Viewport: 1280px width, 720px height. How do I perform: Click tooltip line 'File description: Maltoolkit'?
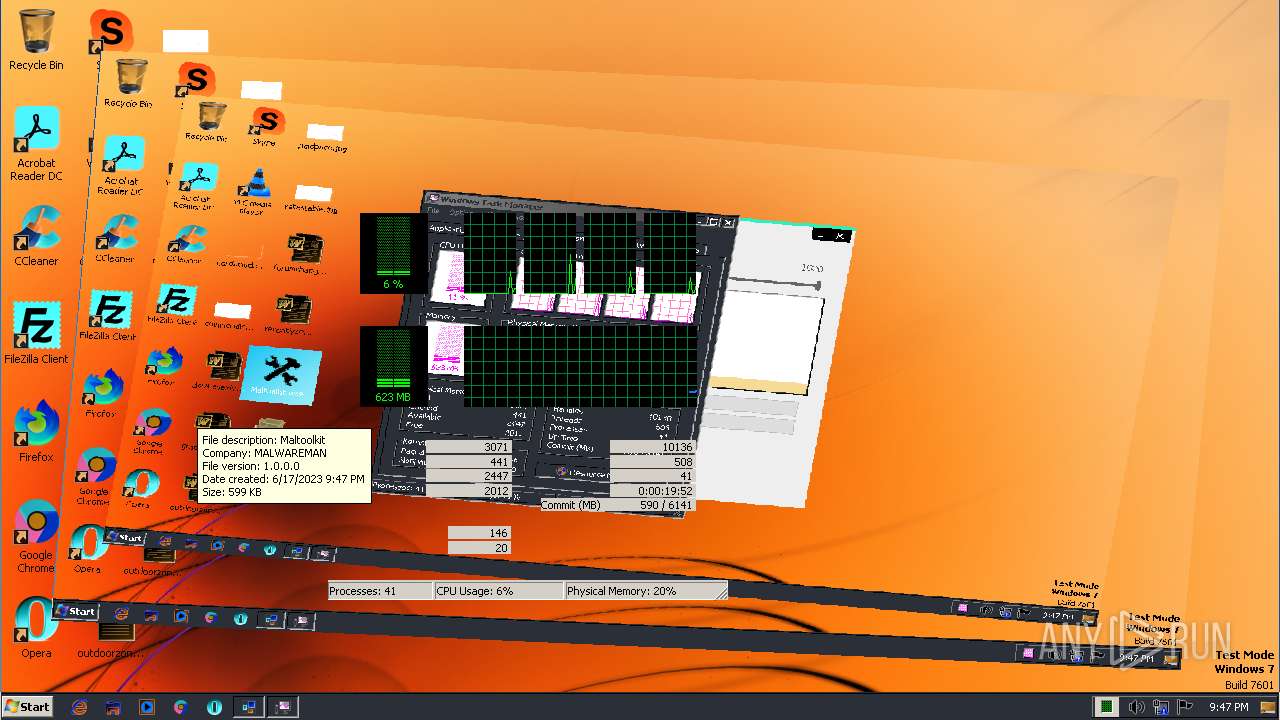point(263,440)
